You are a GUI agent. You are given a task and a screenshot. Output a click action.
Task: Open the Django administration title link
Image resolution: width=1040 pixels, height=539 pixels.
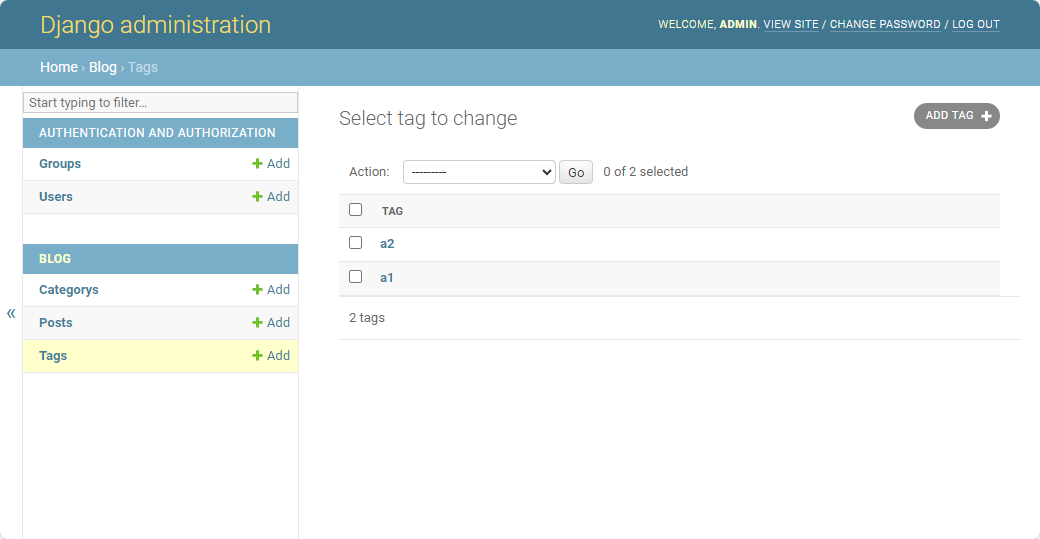155,25
